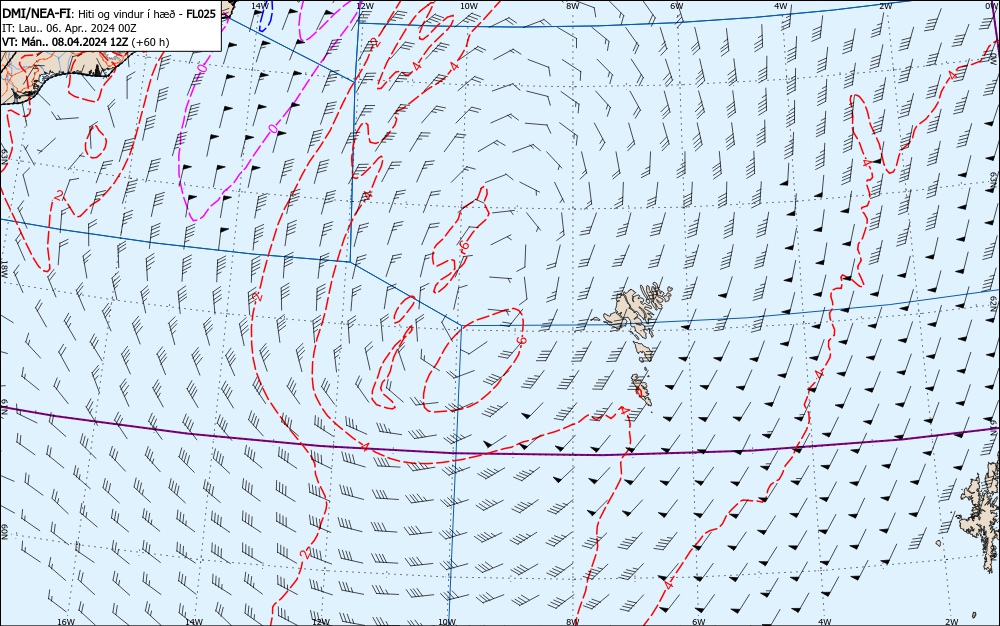1000x626 pixels.
Task: Click the top-edge '4W' longitude label
Action: tap(781, 5)
